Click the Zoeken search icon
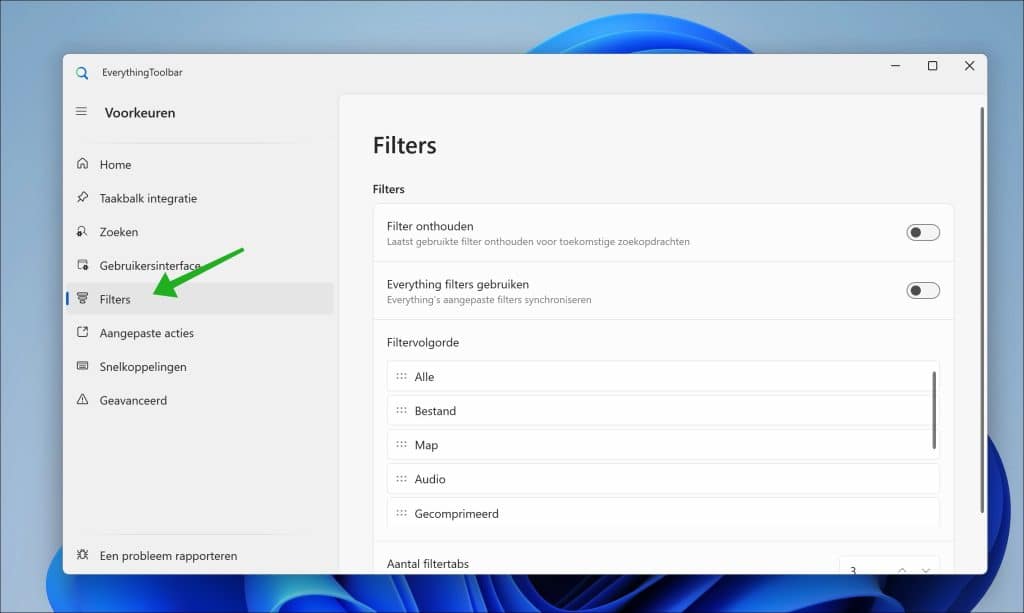 82,231
